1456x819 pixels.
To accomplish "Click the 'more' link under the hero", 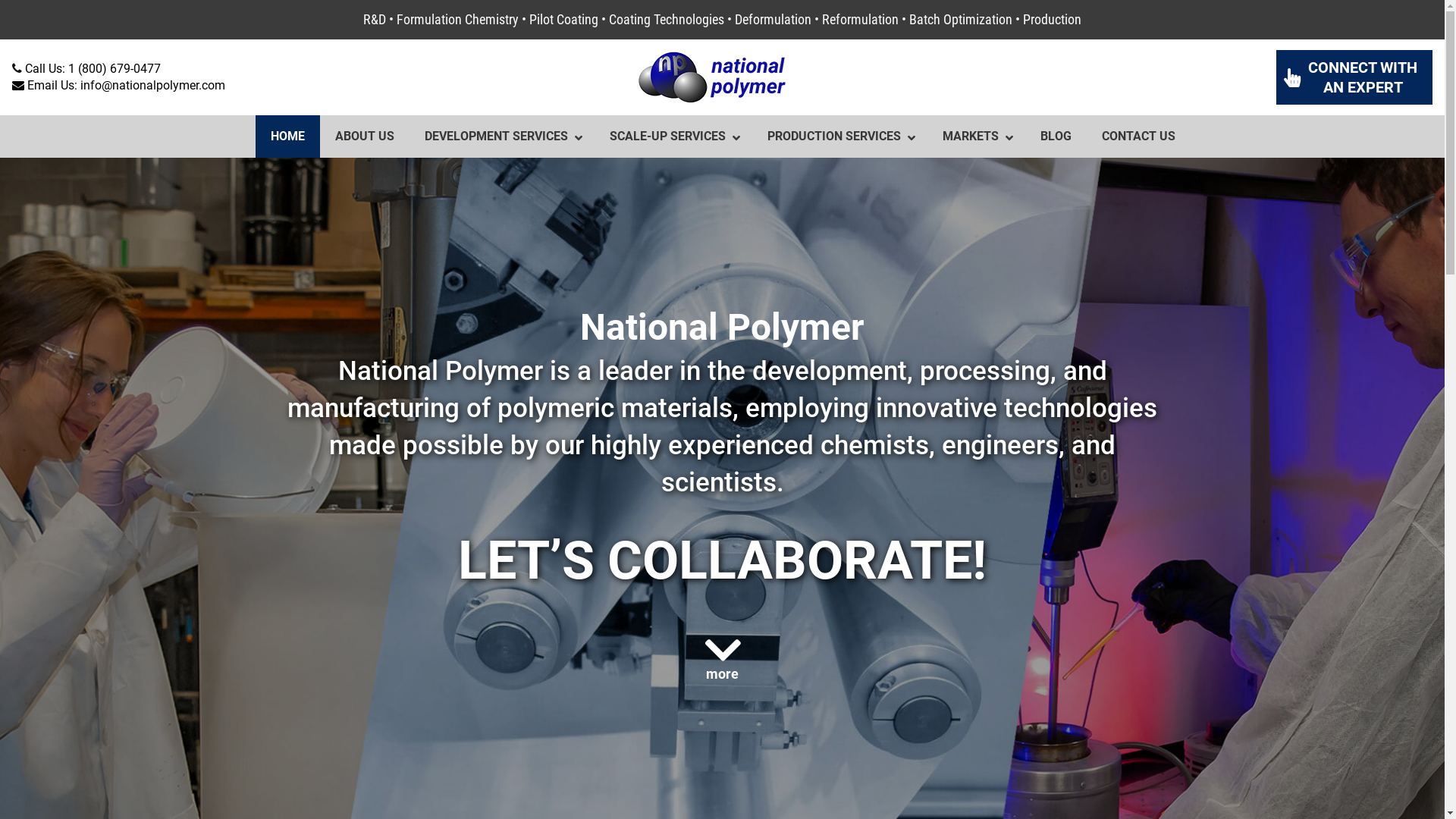I will [x=722, y=674].
